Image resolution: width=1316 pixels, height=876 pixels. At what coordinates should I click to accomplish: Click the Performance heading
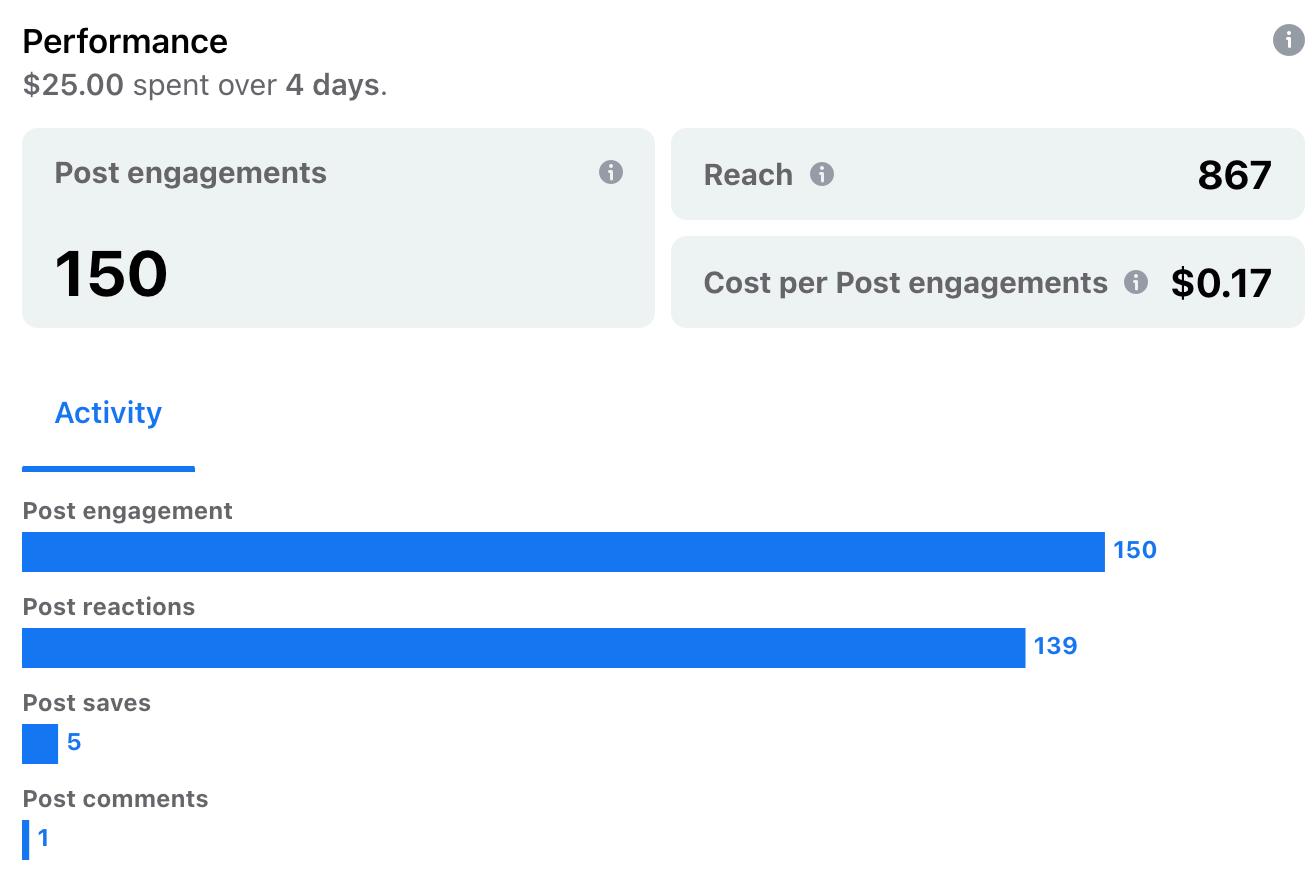(x=125, y=41)
